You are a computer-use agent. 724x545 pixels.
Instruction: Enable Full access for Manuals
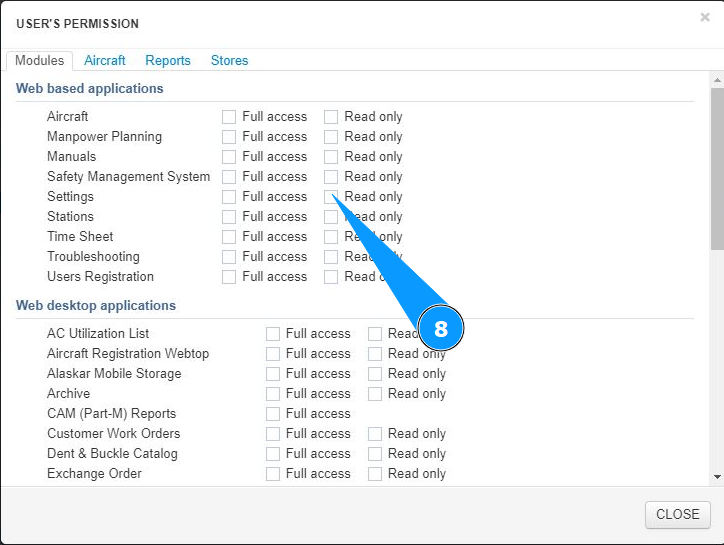[229, 157]
